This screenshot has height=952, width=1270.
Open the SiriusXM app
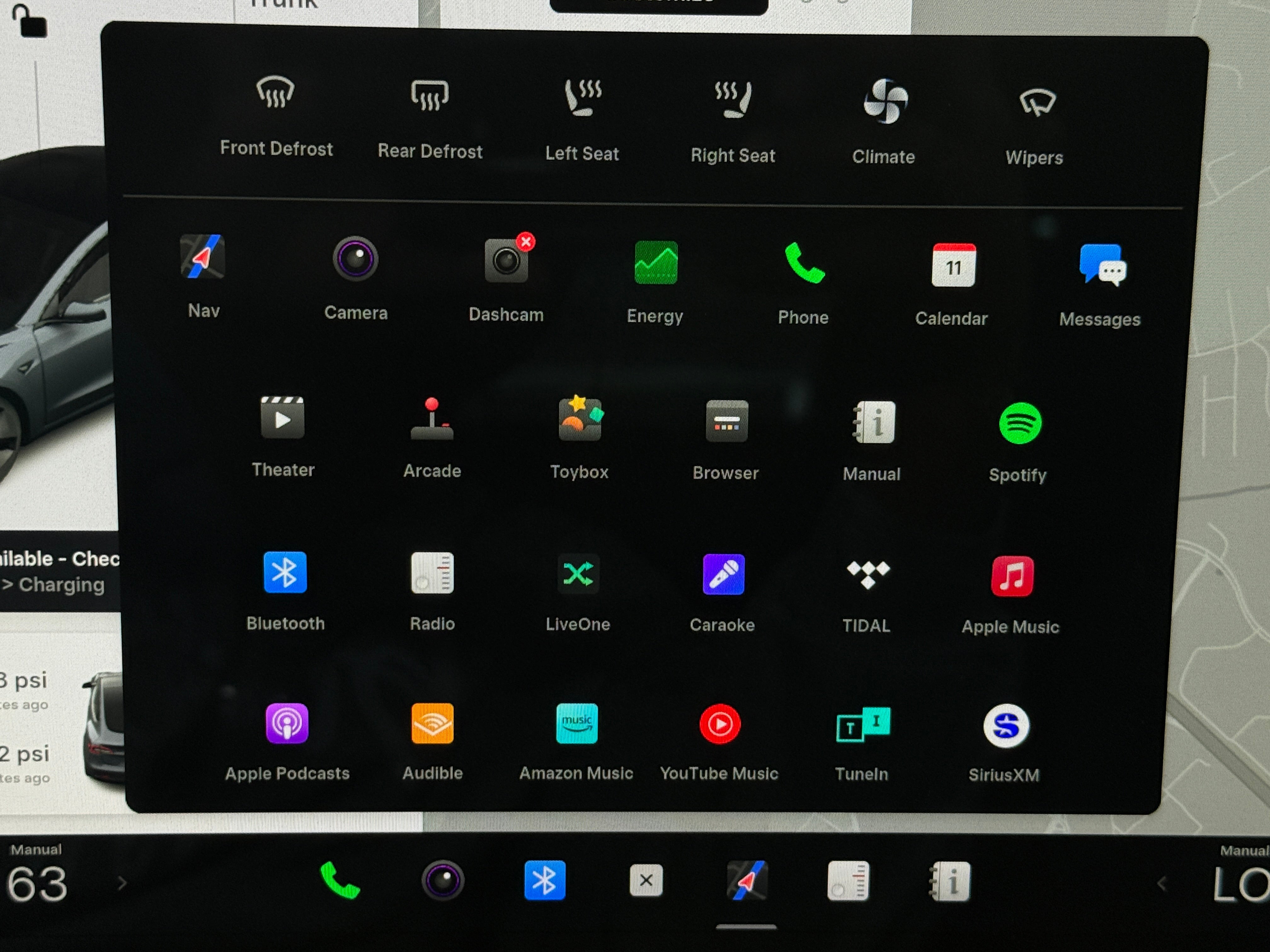point(1006,726)
